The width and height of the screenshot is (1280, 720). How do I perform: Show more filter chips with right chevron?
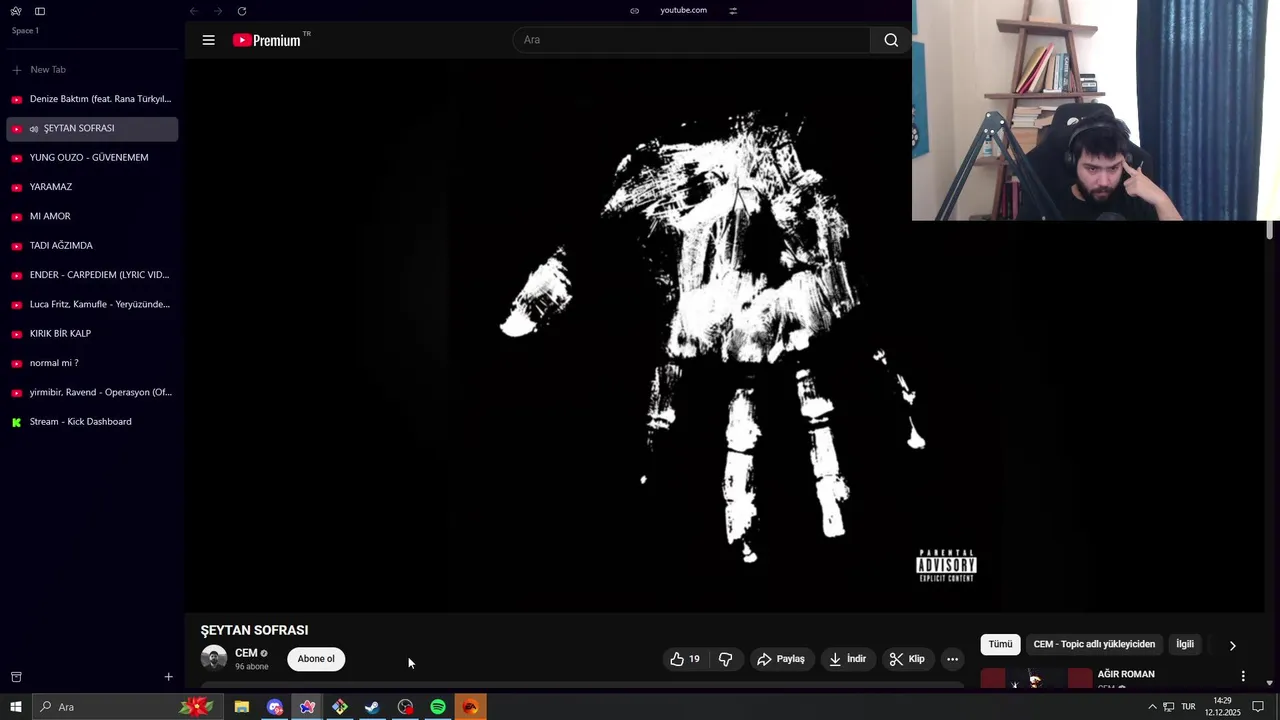pyautogui.click(x=1232, y=646)
